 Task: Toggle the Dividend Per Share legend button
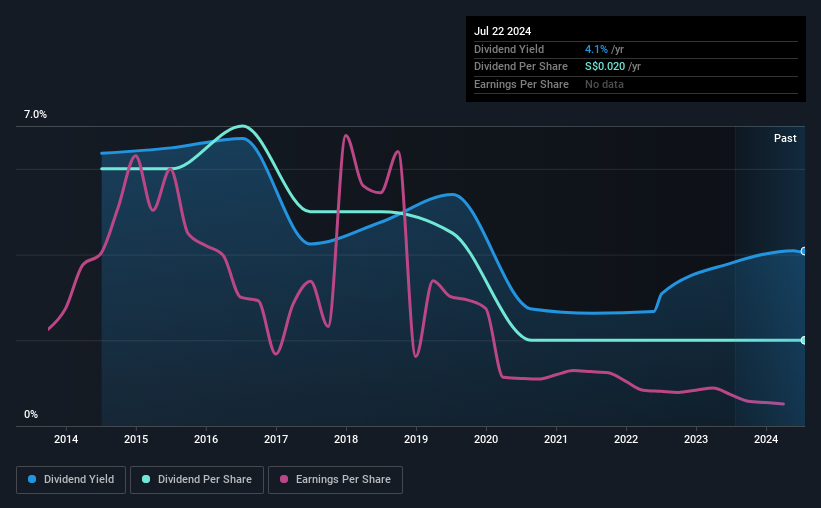(197, 480)
